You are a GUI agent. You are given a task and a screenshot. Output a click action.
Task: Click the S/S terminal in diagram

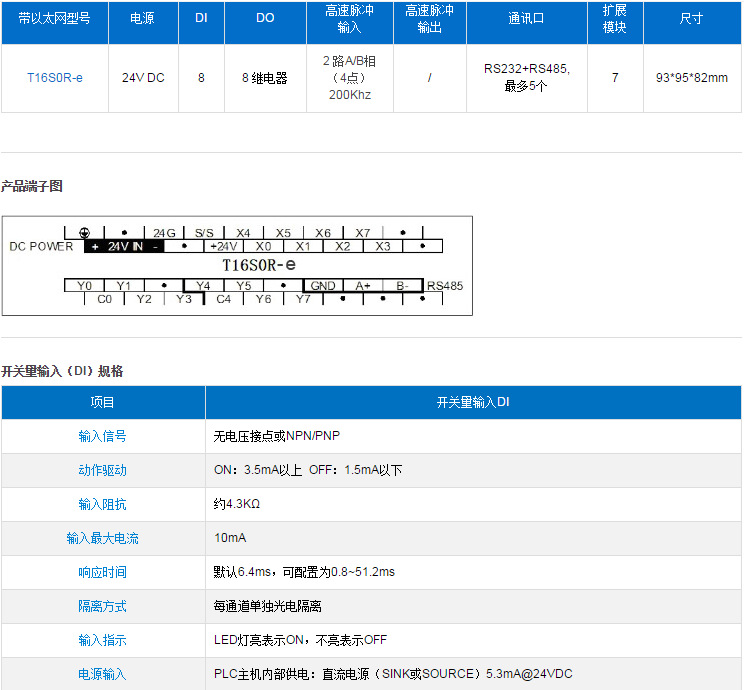click(204, 233)
